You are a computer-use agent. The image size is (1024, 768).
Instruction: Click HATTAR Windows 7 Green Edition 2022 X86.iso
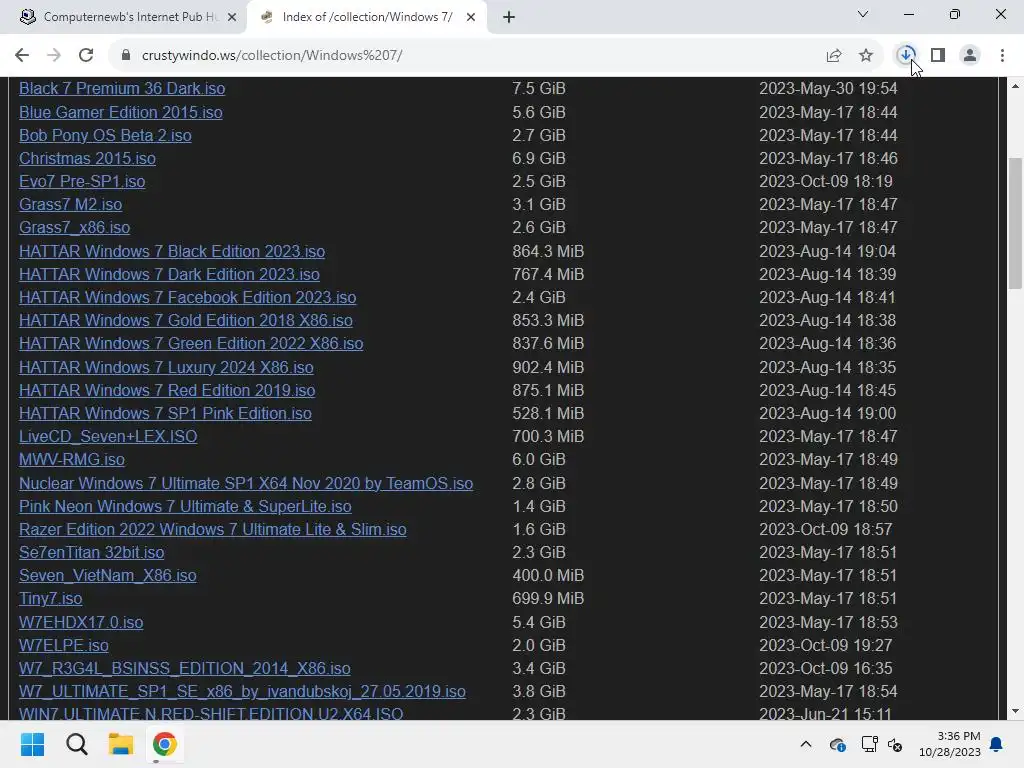[191, 344]
